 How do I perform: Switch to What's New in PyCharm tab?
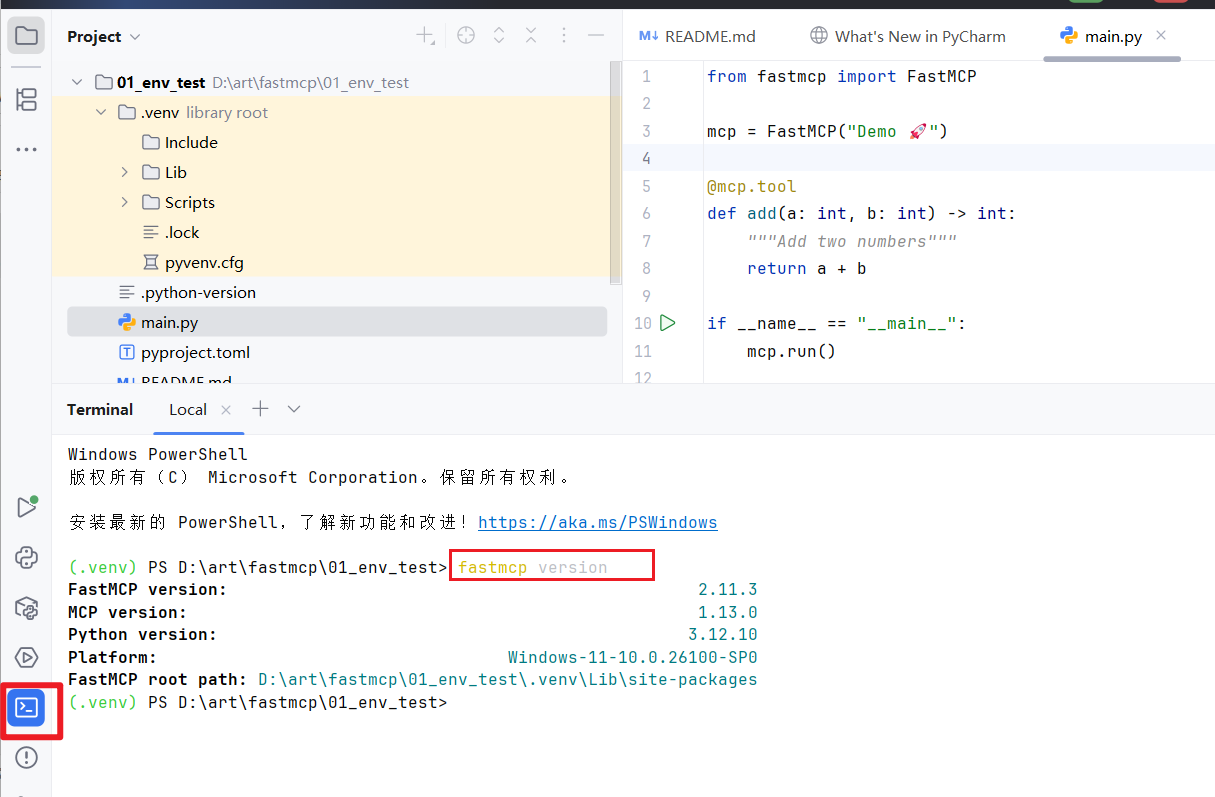coord(907,36)
